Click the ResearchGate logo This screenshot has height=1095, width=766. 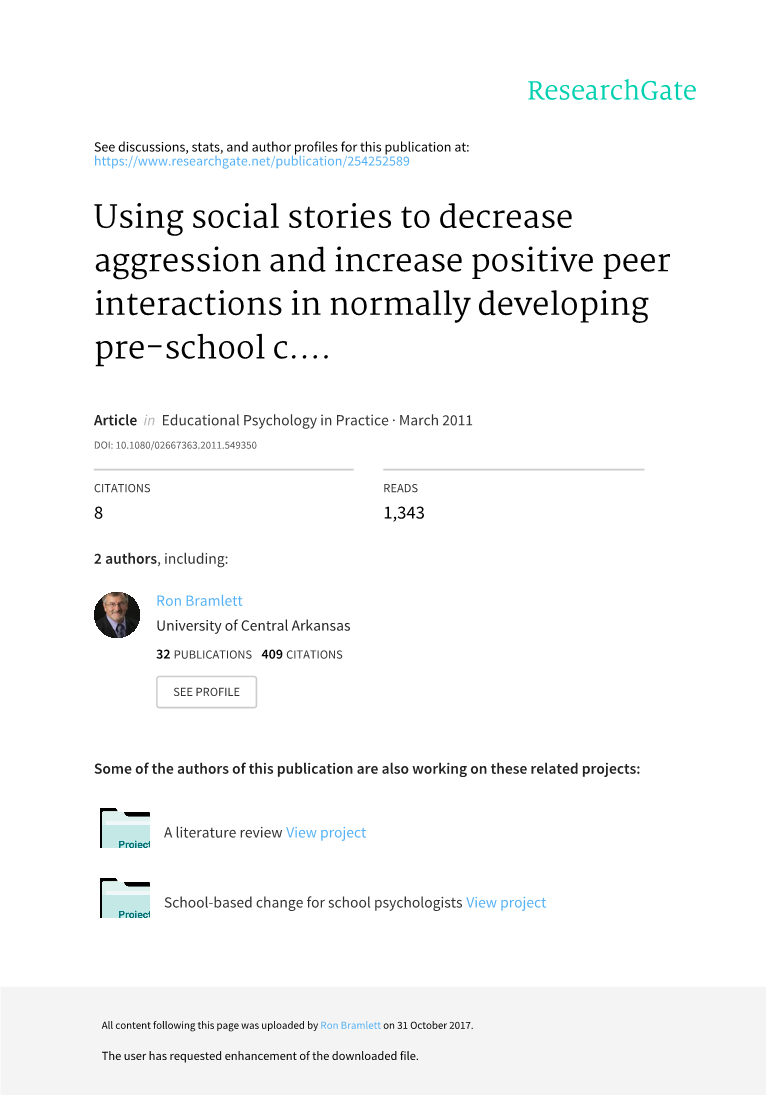pyautogui.click(x=611, y=91)
